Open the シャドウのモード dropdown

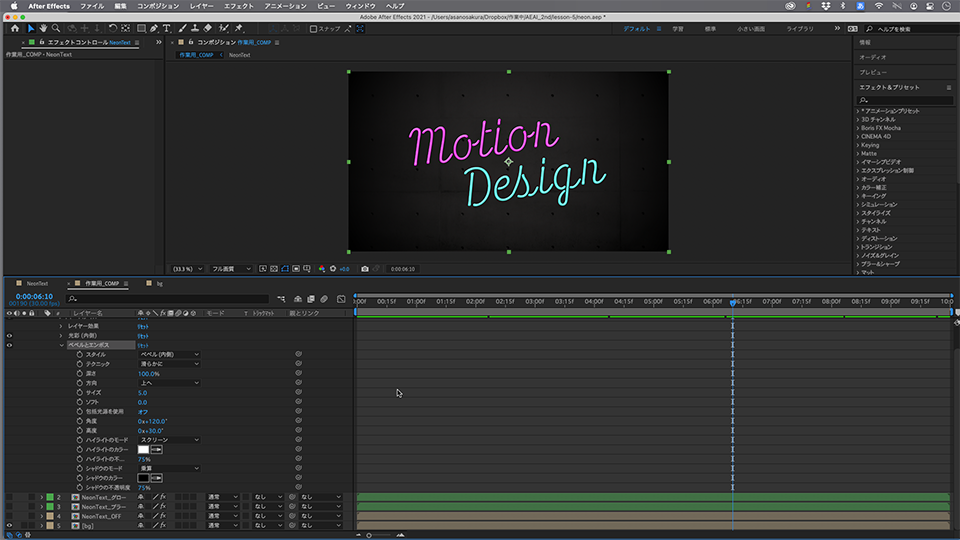pyautogui.click(x=170, y=468)
